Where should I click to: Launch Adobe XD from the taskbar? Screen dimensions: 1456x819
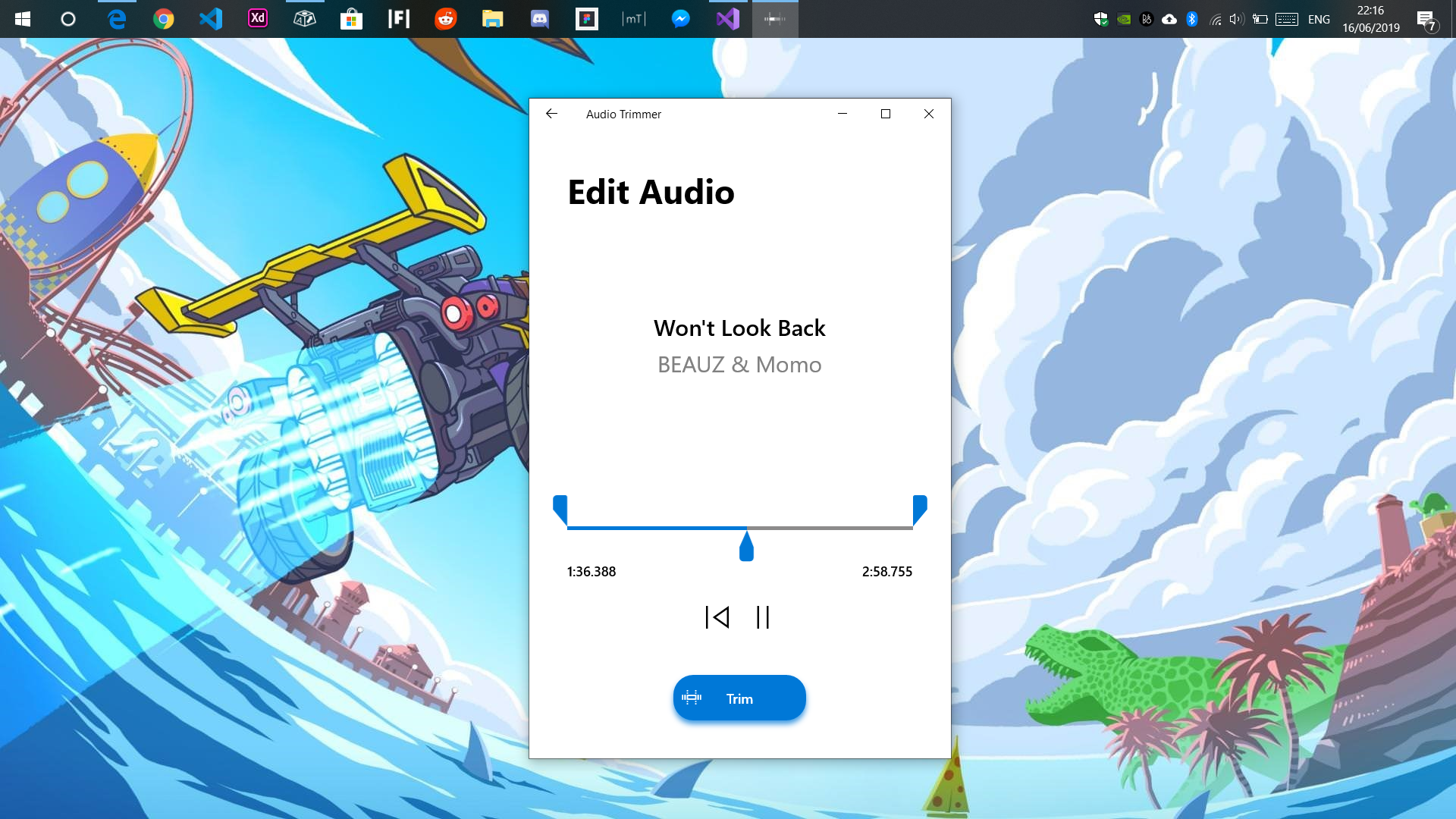pos(258,19)
